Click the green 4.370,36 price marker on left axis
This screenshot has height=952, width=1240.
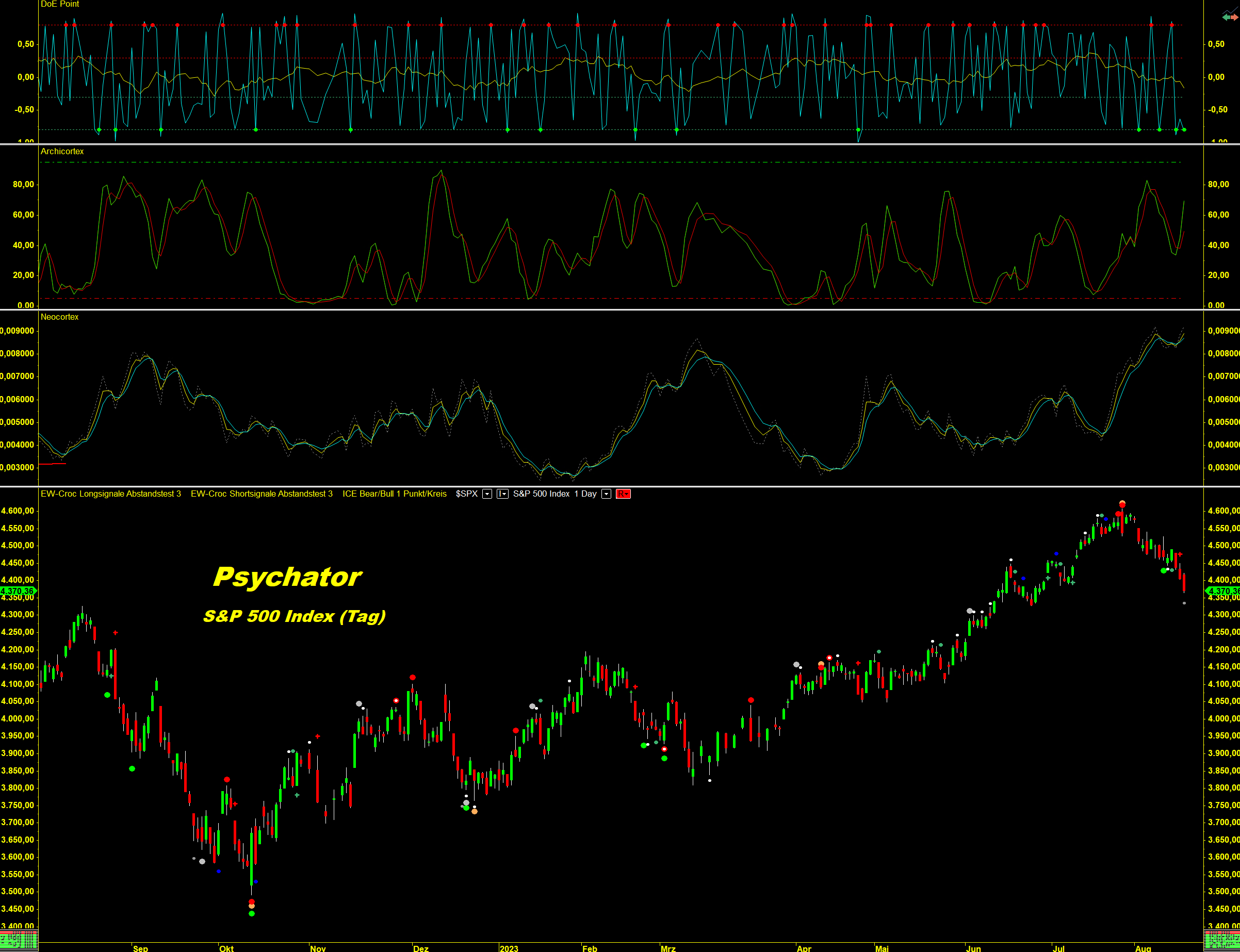point(18,591)
